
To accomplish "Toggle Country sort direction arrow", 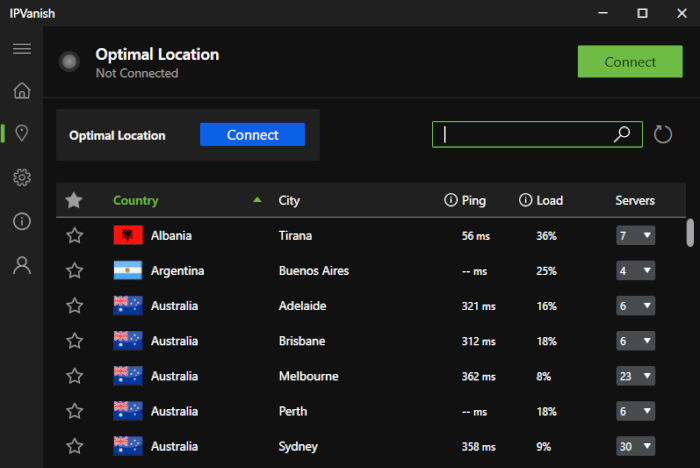I will point(257,200).
